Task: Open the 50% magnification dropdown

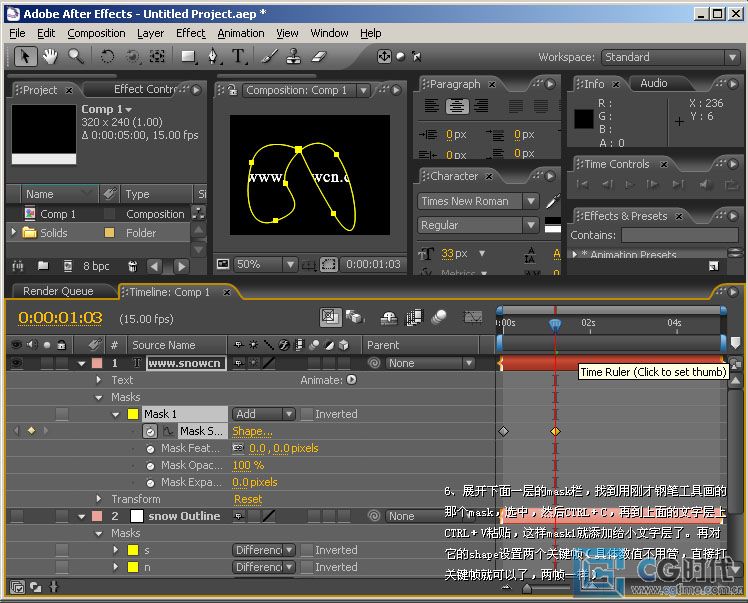Action: pyautogui.click(x=265, y=264)
